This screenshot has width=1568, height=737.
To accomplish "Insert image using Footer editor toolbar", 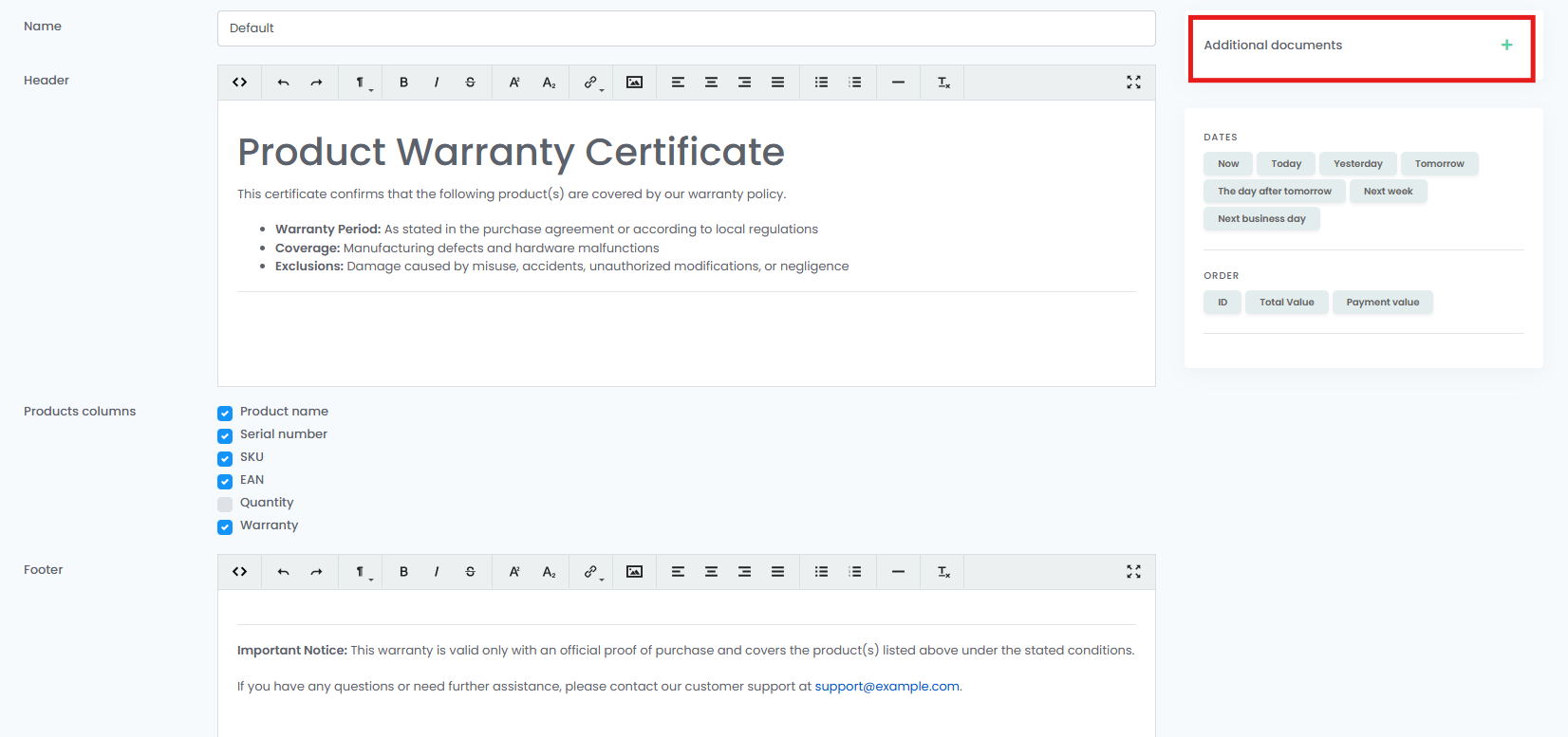I will (x=634, y=572).
